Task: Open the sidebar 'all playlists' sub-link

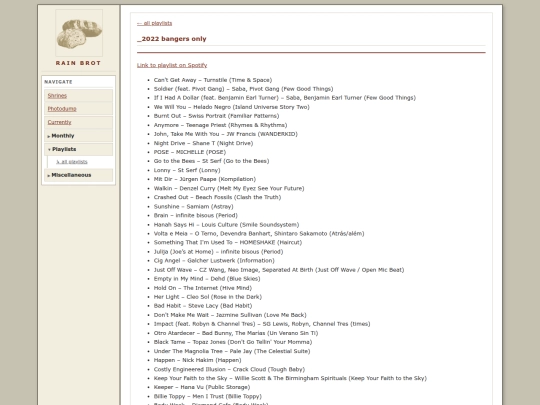Action: [72, 162]
